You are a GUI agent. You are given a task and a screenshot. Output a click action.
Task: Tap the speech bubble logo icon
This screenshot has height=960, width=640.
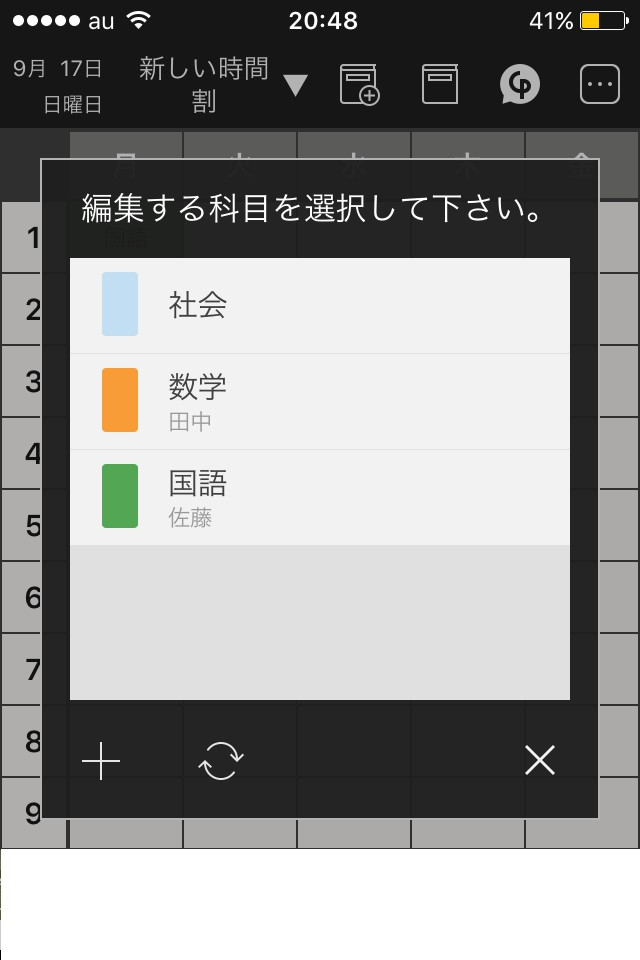(520, 85)
